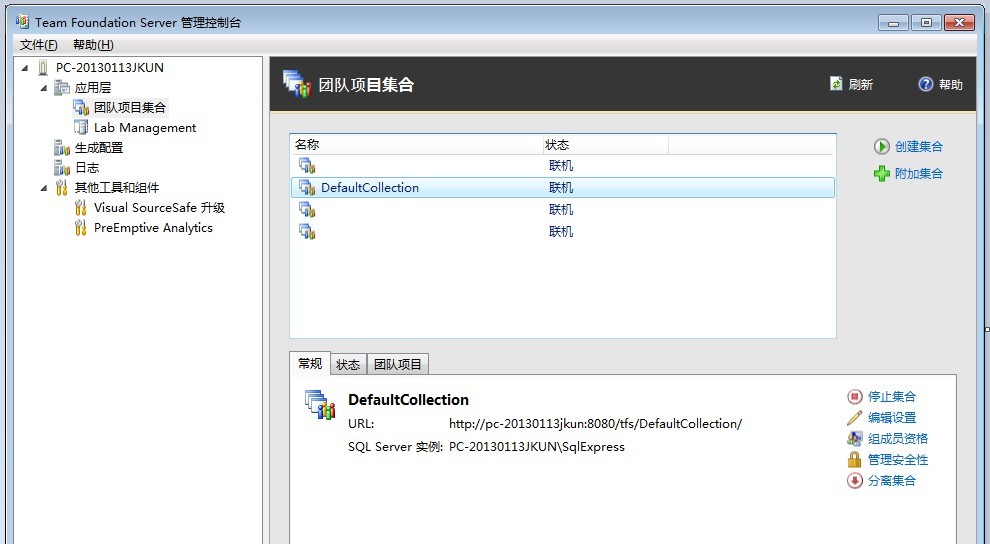
Task: Click the third unnamed collection row icon
Action: click(x=307, y=210)
